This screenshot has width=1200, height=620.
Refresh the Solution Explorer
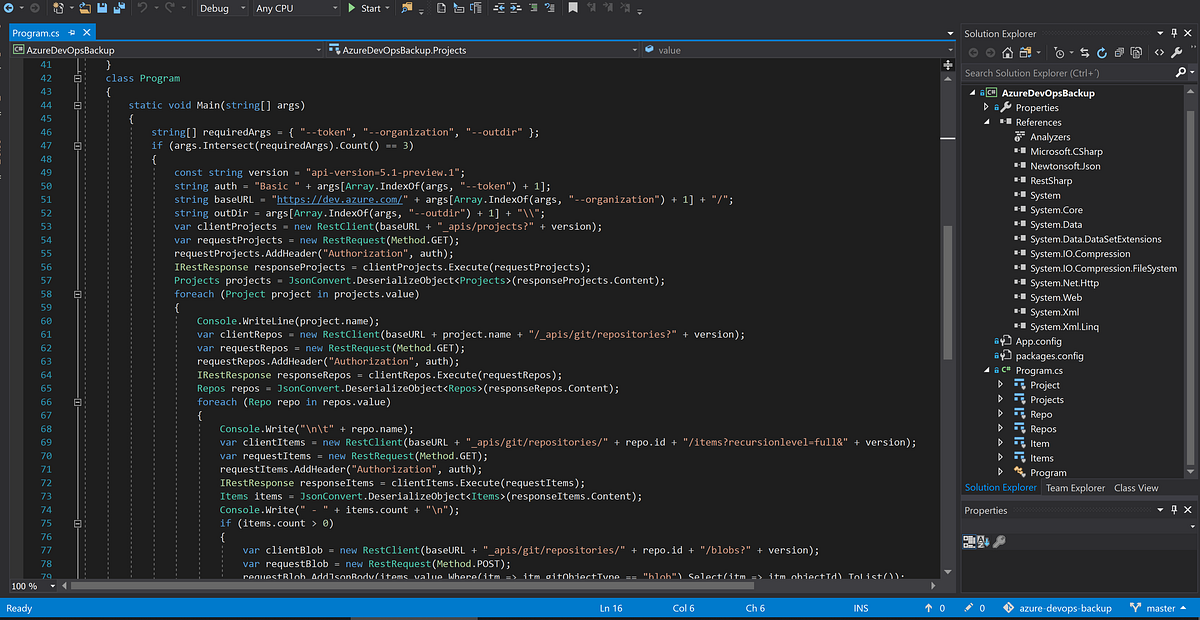pos(1102,53)
